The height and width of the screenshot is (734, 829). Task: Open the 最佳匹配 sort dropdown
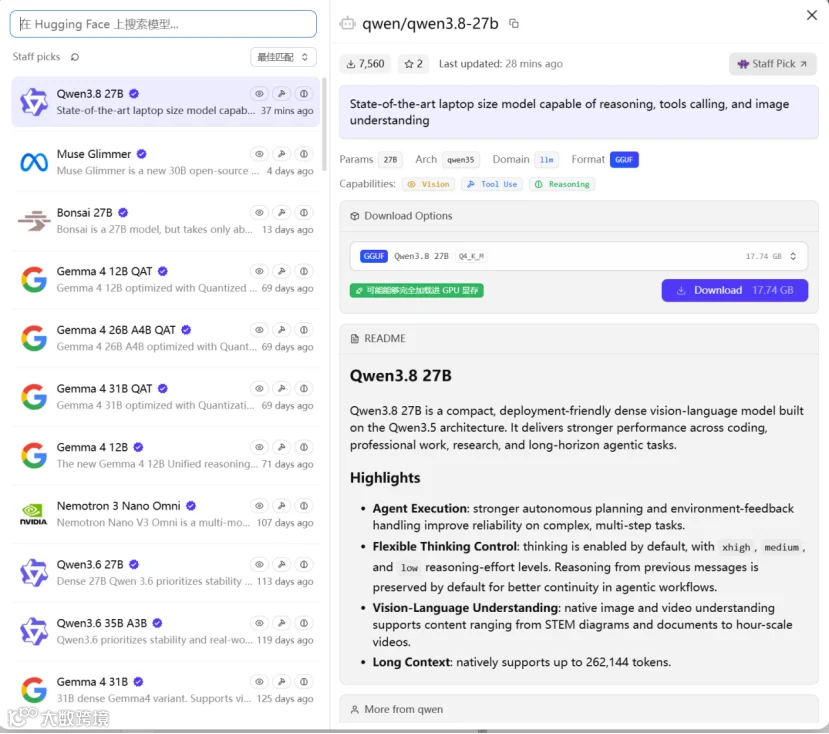[283, 57]
